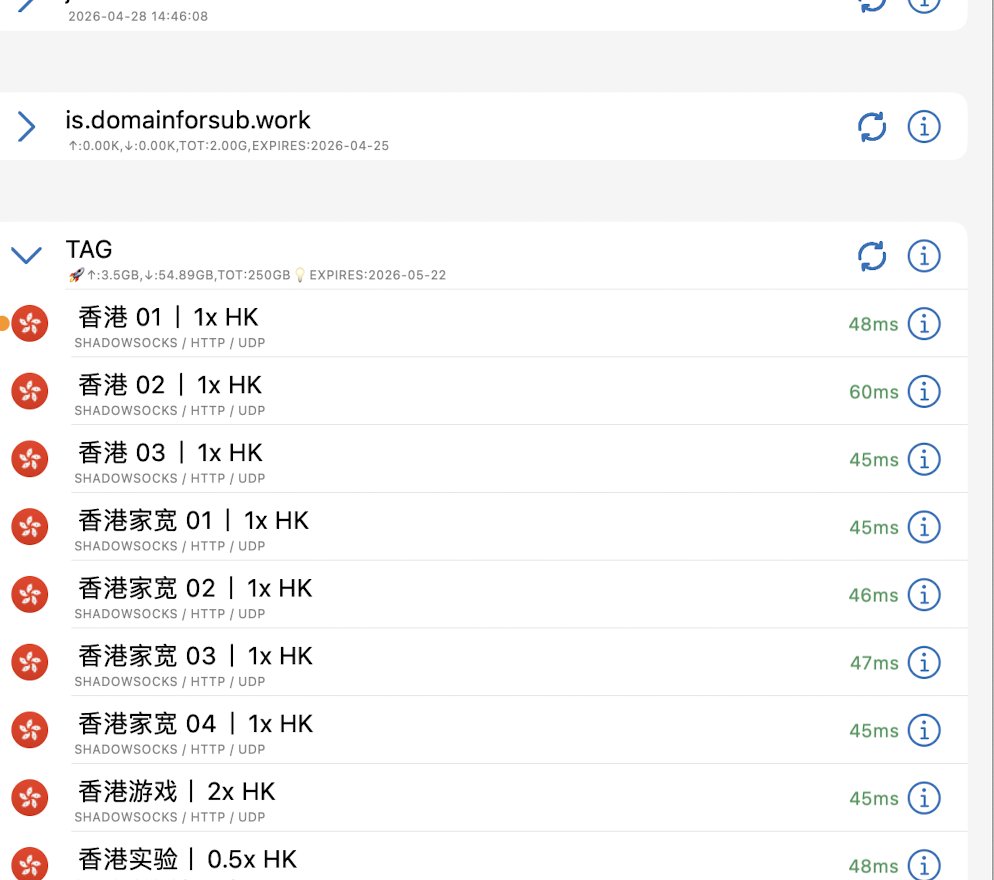Open info for 香港实验 0.5x node

[924, 865]
